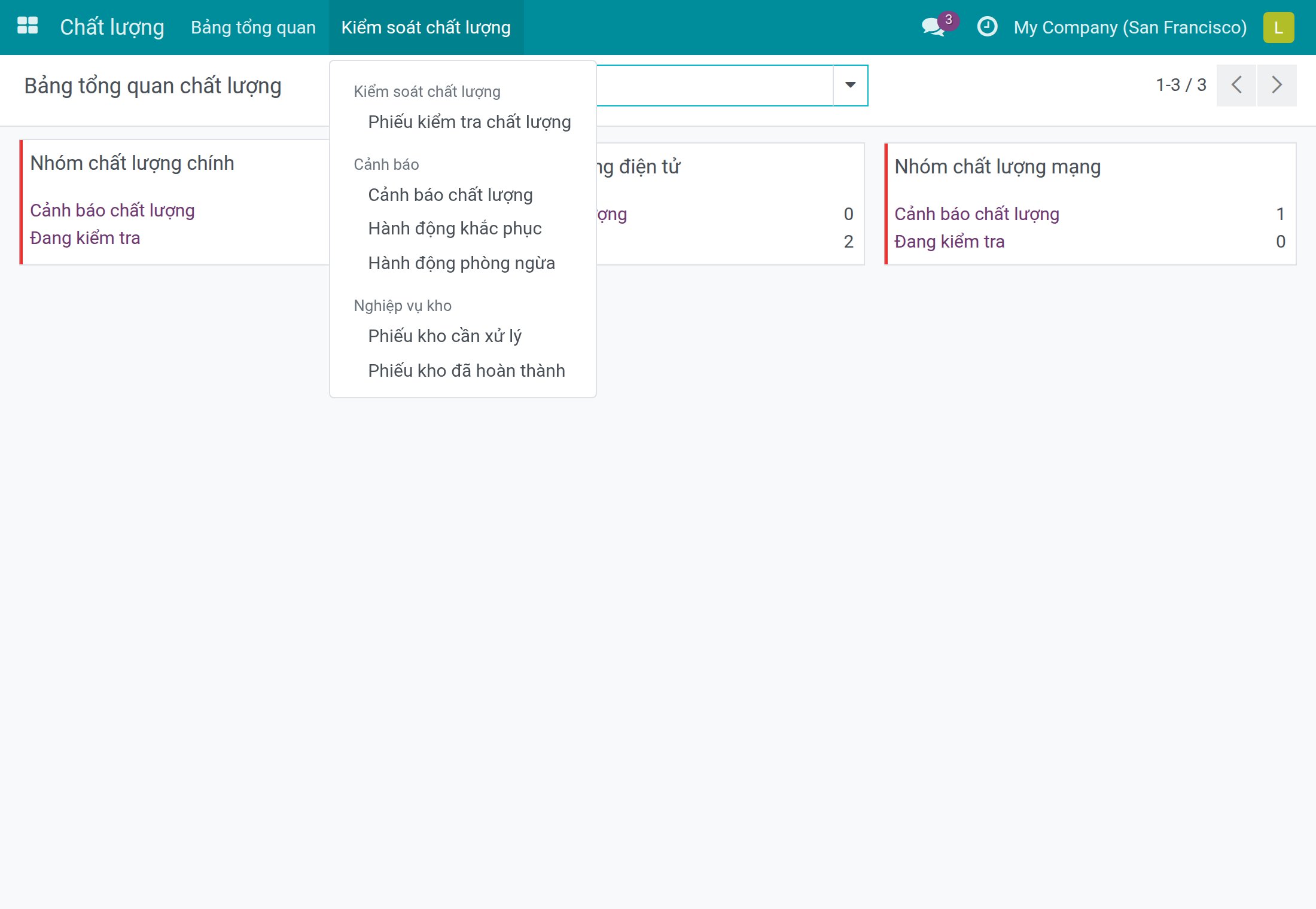
Task: Expand the search options dropdown arrow
Action: (x=850, y=85)
